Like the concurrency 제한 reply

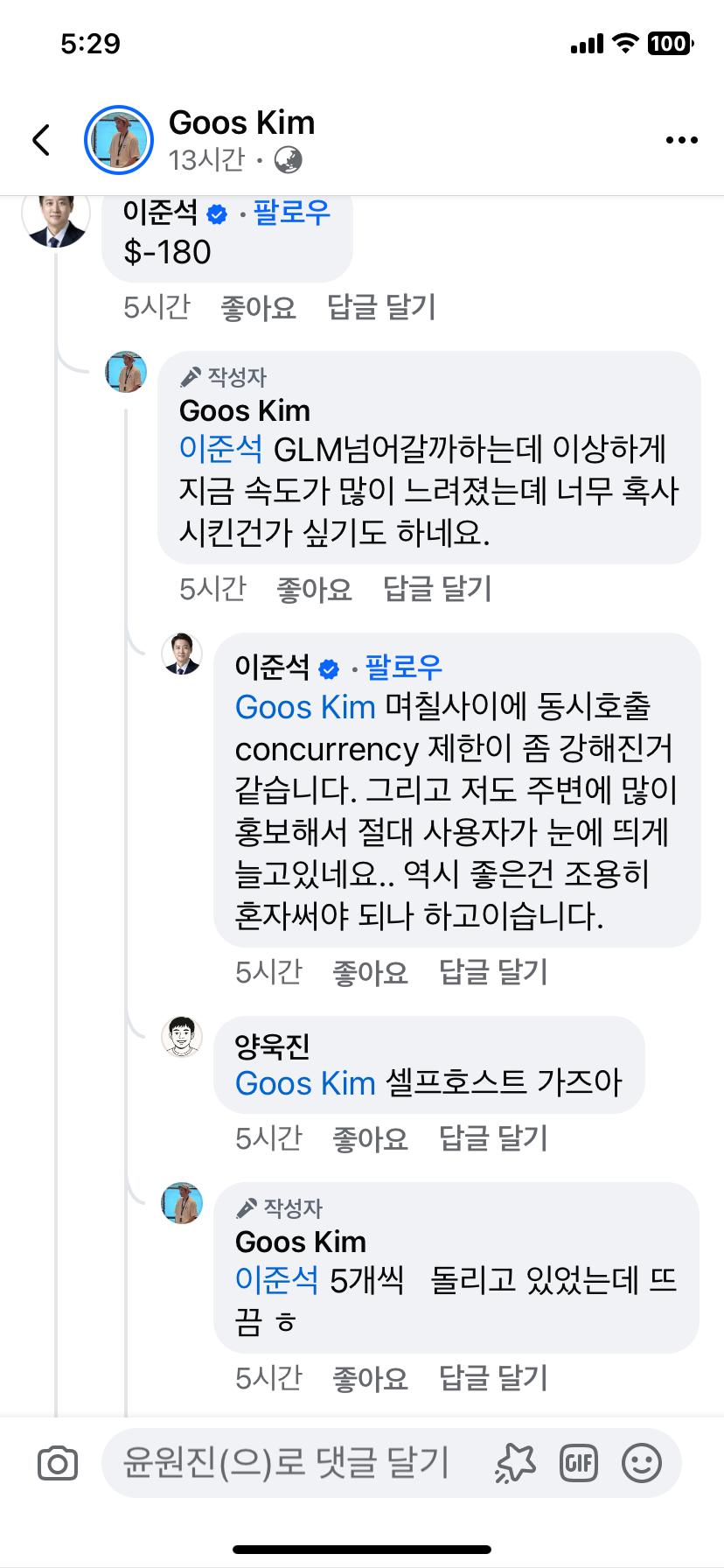(x=370, y=972)
